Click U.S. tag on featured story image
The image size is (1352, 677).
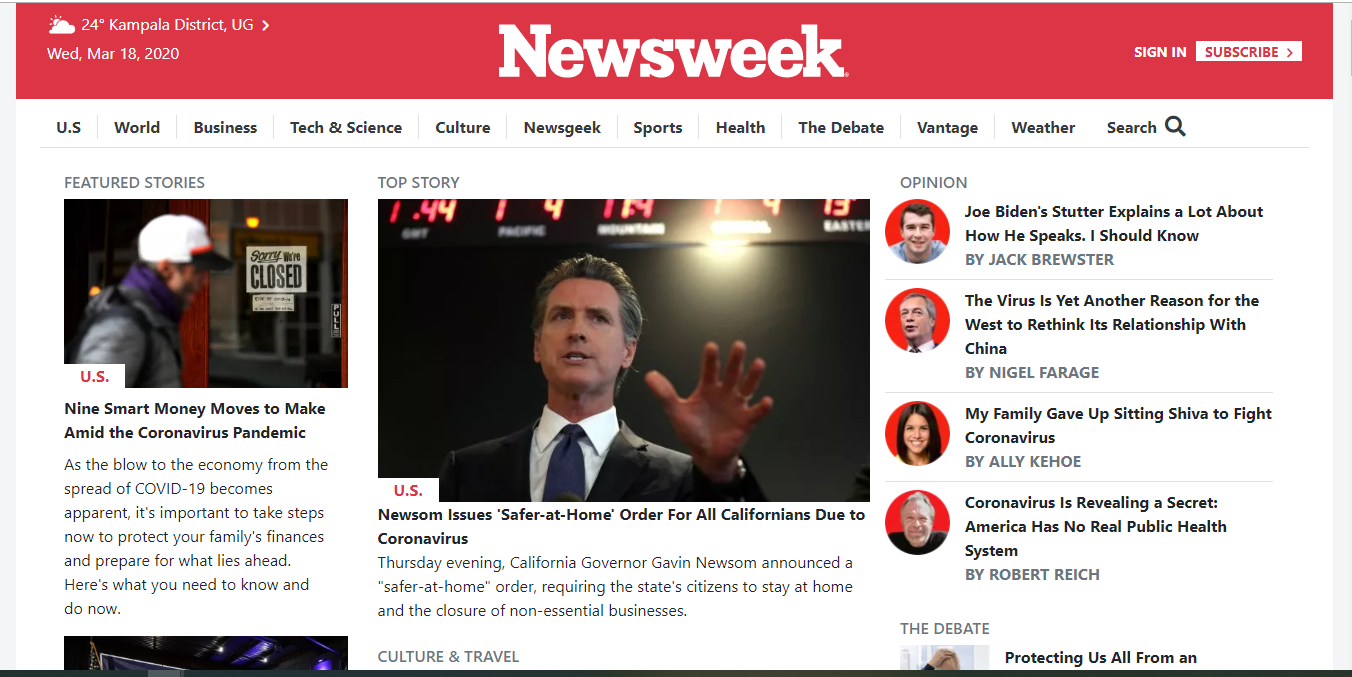tap(95, 376)
